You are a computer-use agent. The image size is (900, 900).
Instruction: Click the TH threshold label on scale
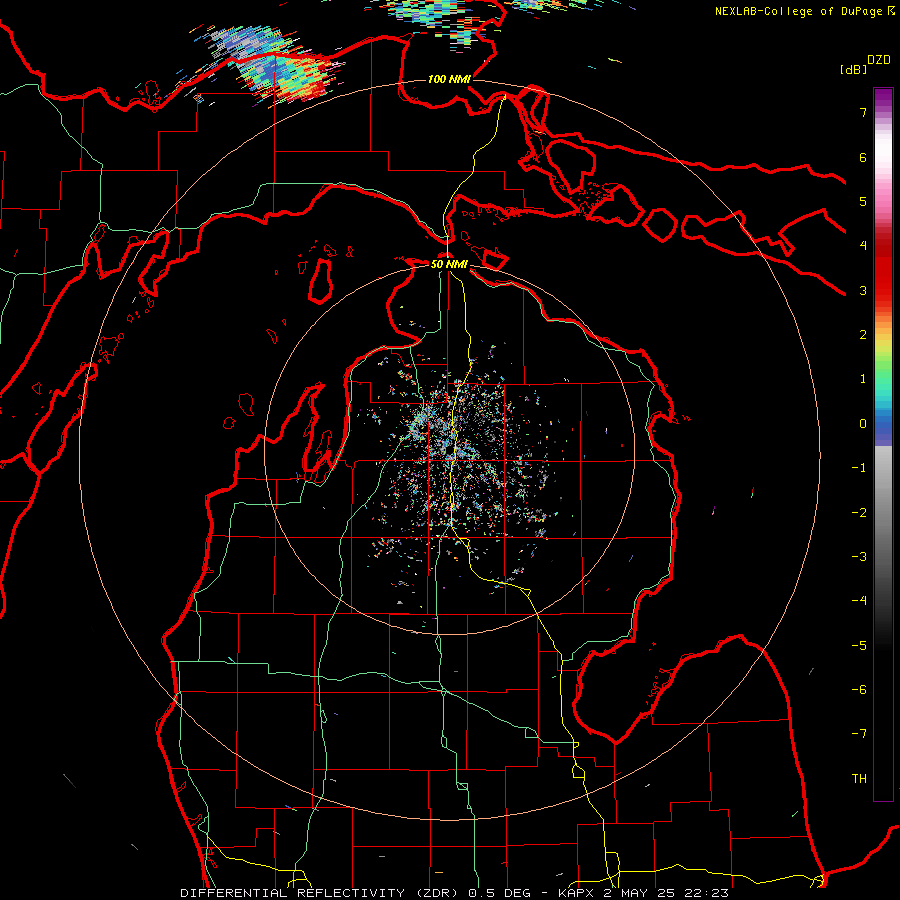pyautogui.click(x=859, y=779)
